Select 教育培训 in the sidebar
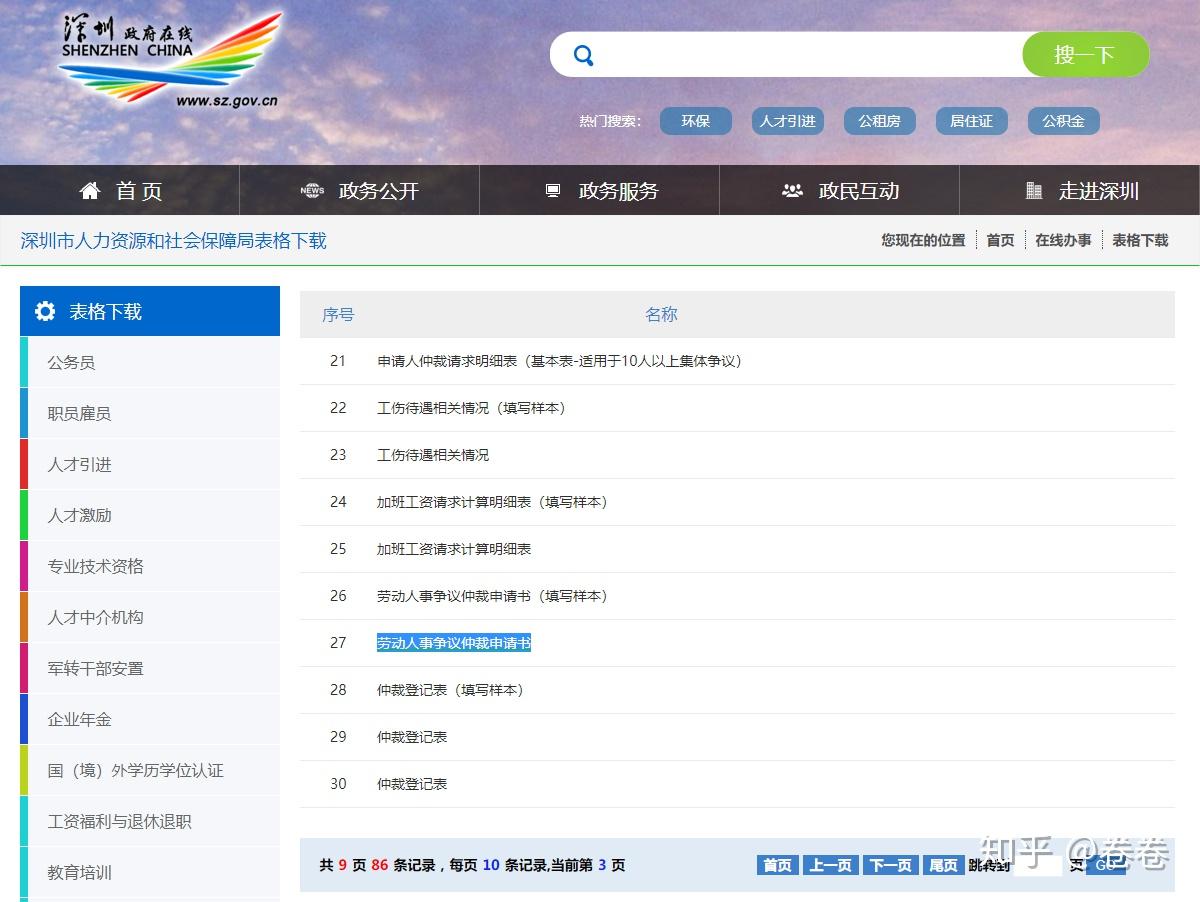 [150, 872]
